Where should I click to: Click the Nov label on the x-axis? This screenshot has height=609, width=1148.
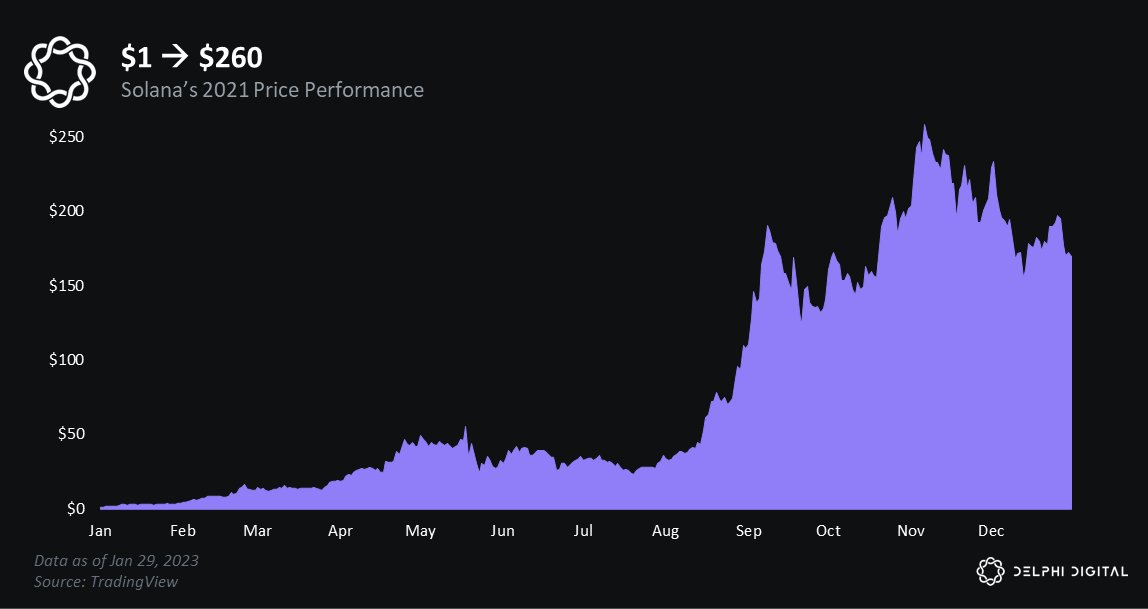pos(910,531)
